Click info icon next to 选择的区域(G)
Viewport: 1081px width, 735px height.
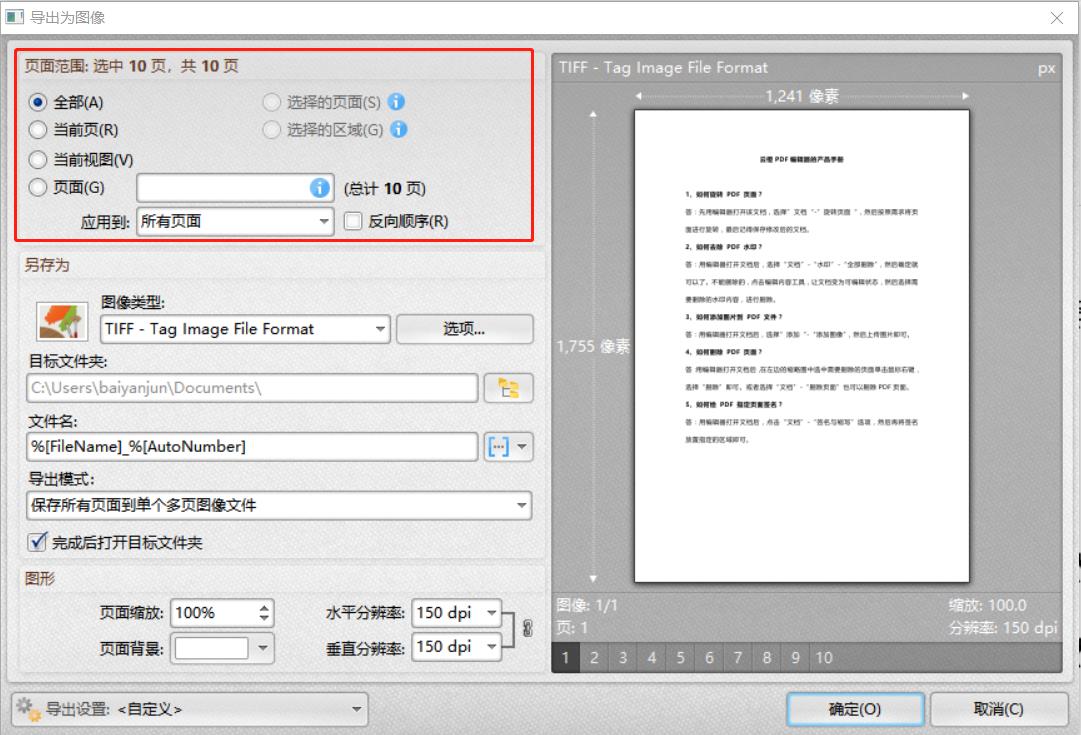pos(399,129)
